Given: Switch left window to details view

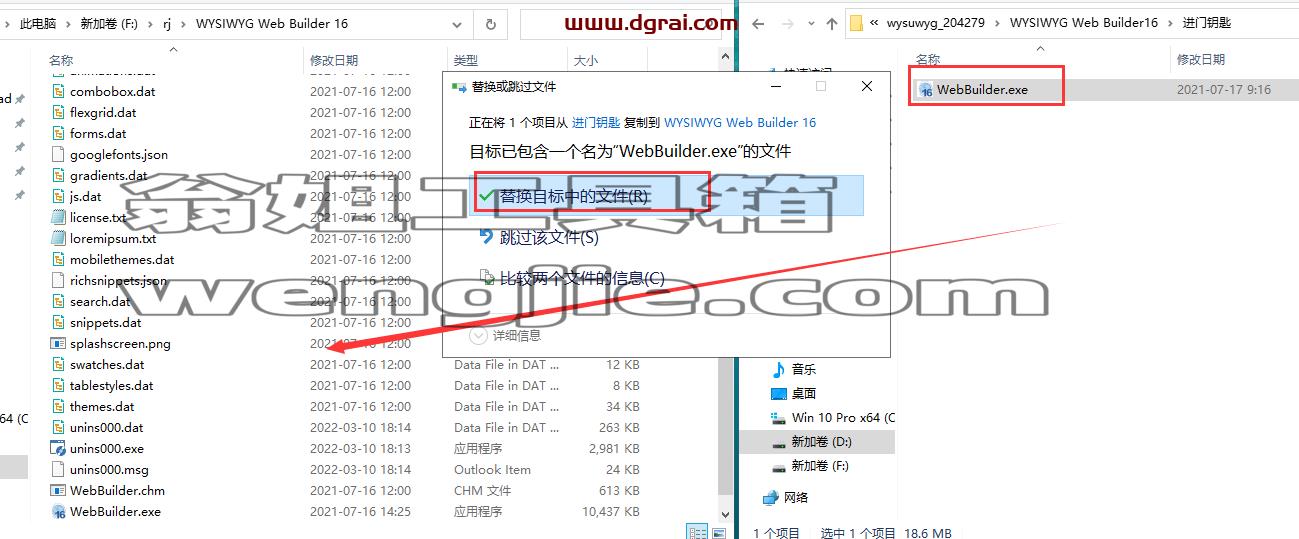Looking at the screenshot, I should coord(698,531).
